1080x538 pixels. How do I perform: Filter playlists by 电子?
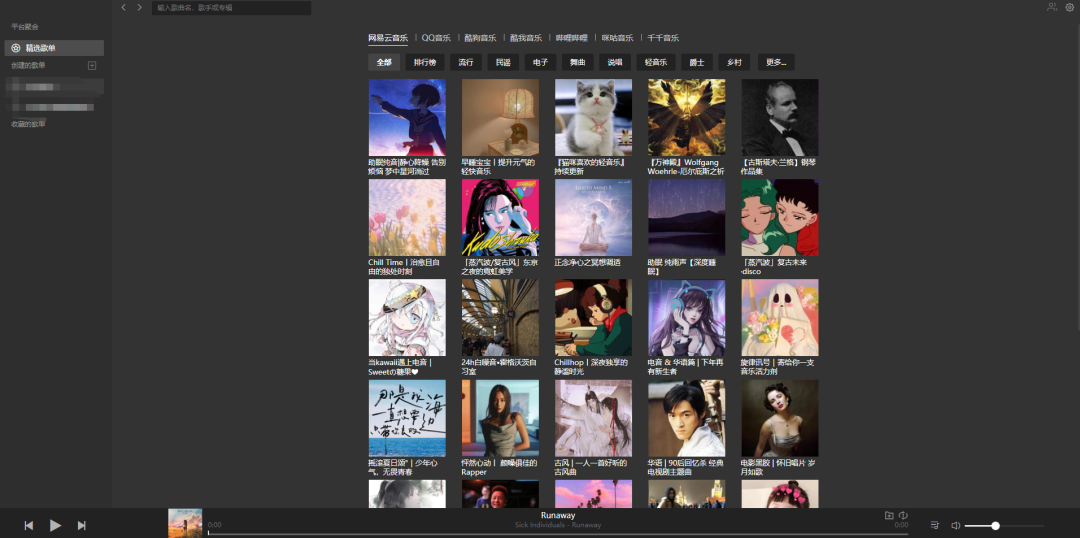[x=541, y=62]
